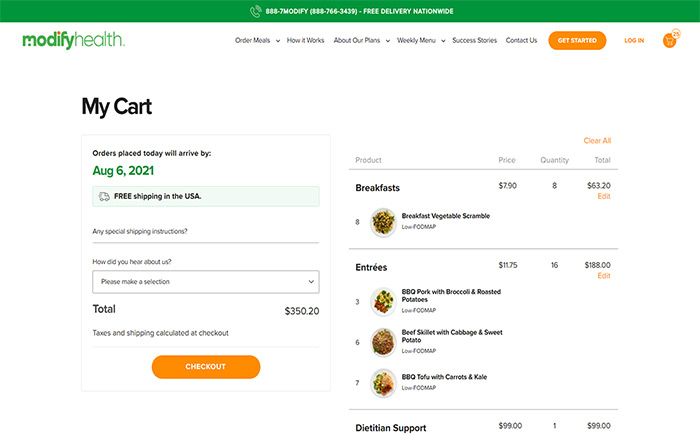Edit the Breakfasts selection
This screenshot has width=700, height=435.
(x=604, y=197)
